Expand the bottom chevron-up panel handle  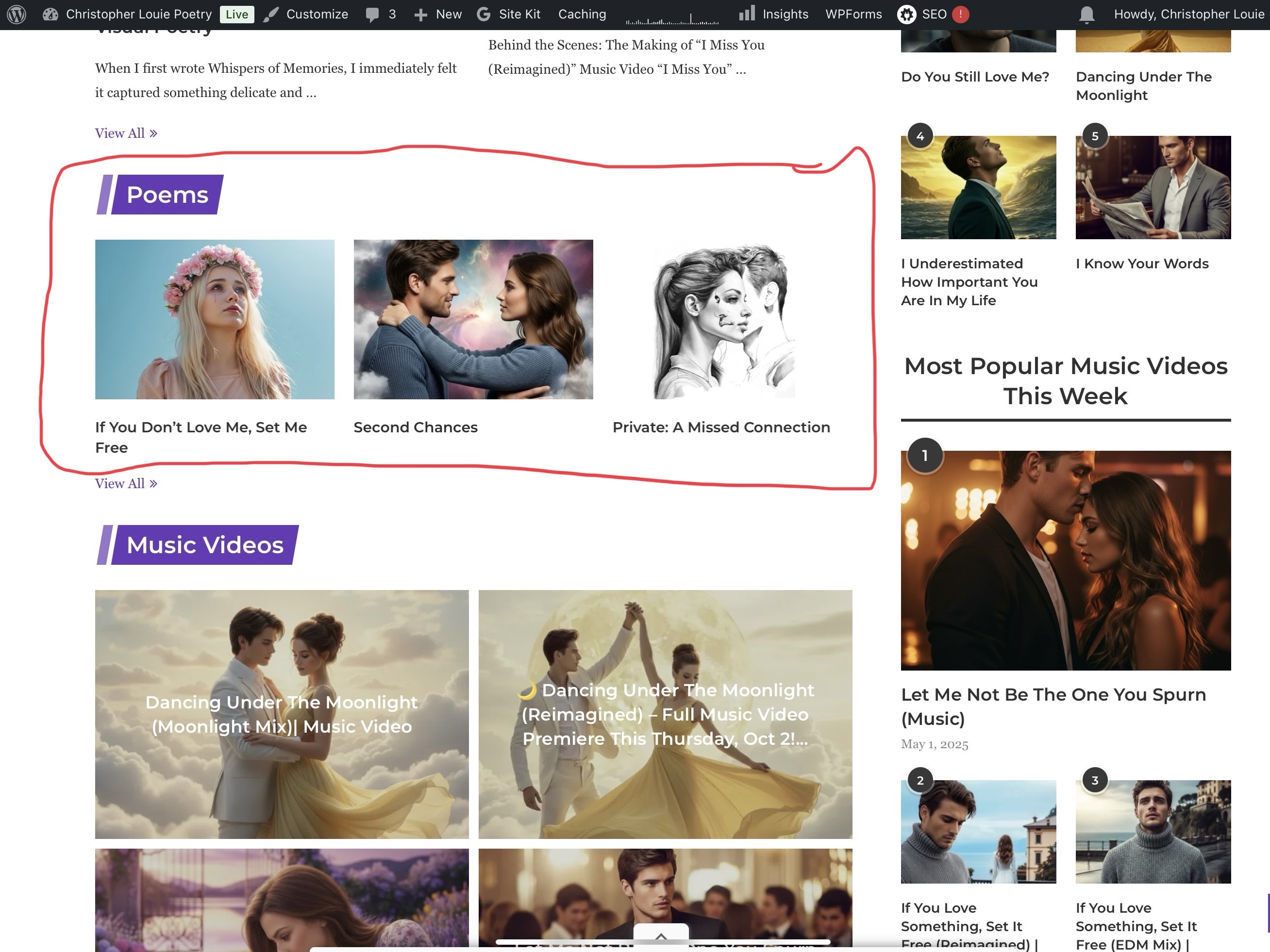[x=661, y=936]
